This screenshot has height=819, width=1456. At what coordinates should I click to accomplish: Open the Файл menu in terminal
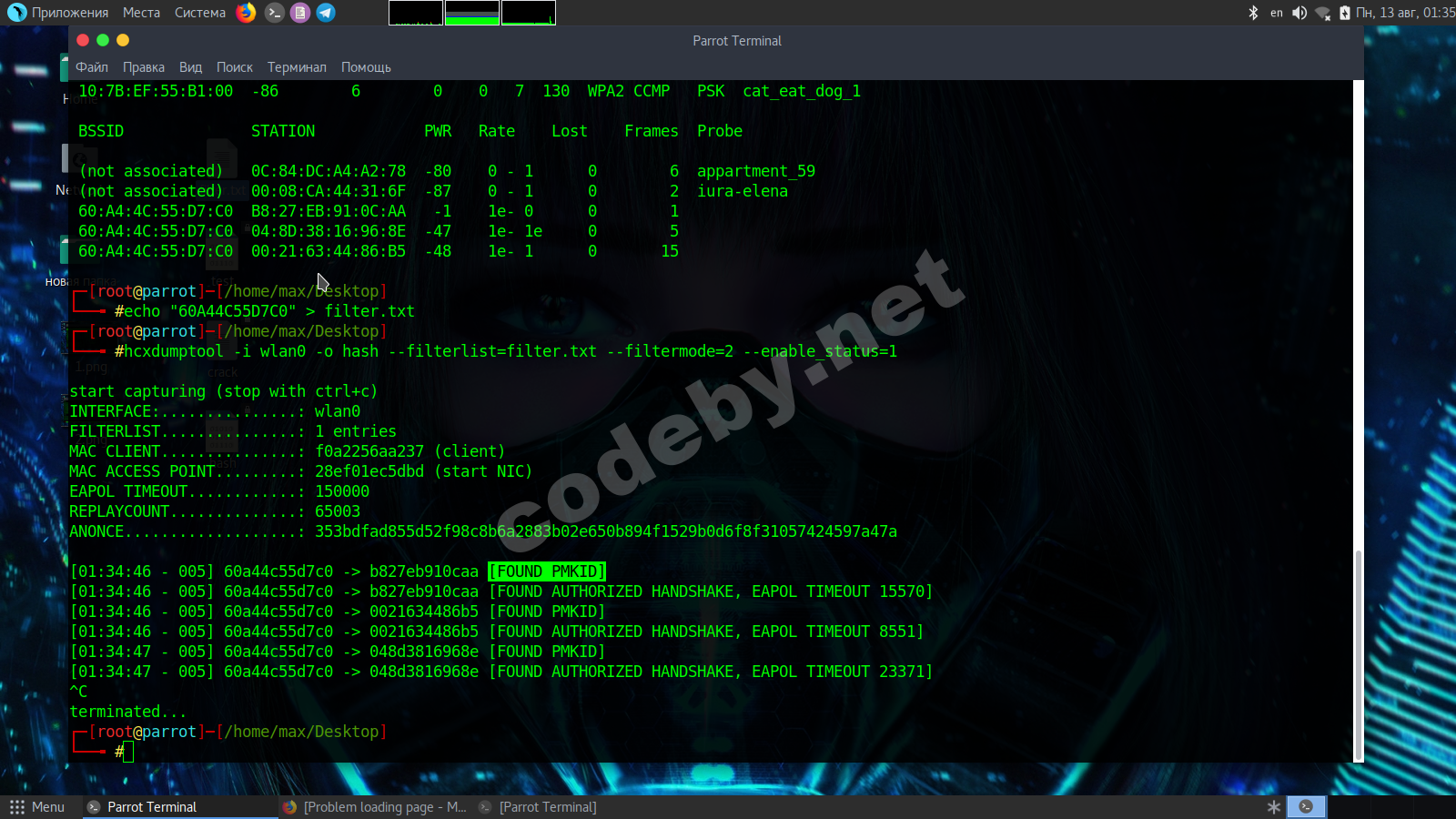click(92, 67)
